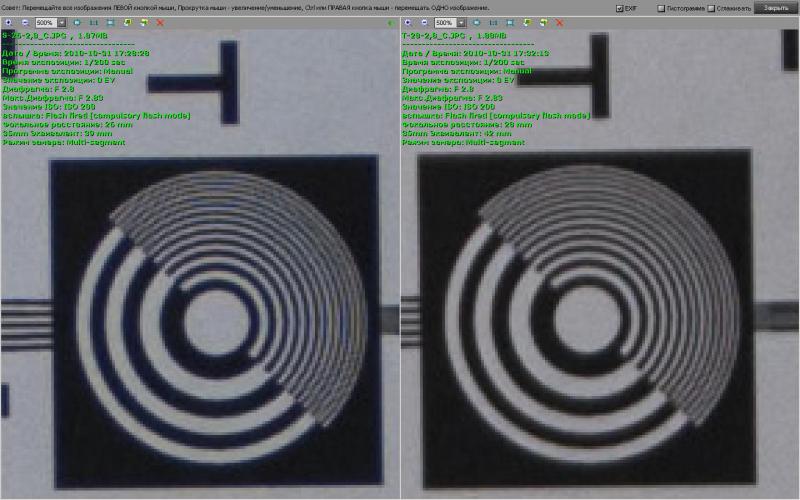Click left Flash fired line
800x500 pixels.
pos(96,116)
